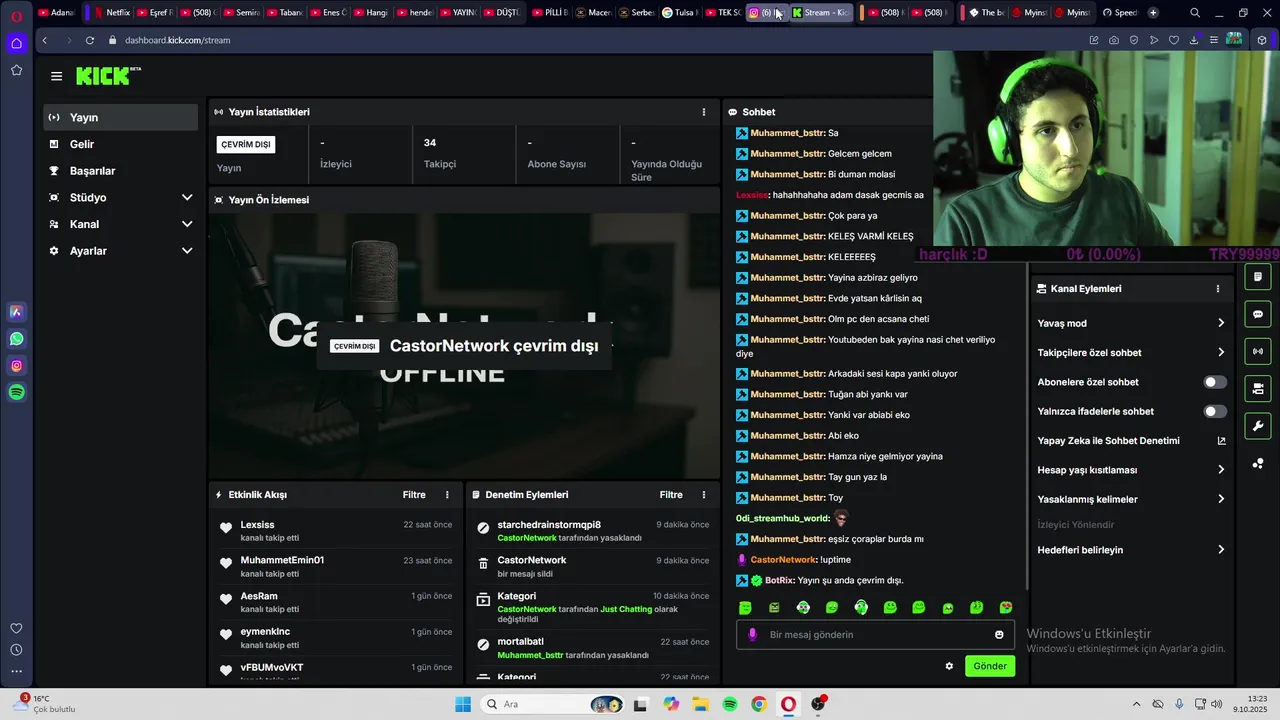
Task: Click eymenkInc in the activity feed
Action: (x=265, y=632)
